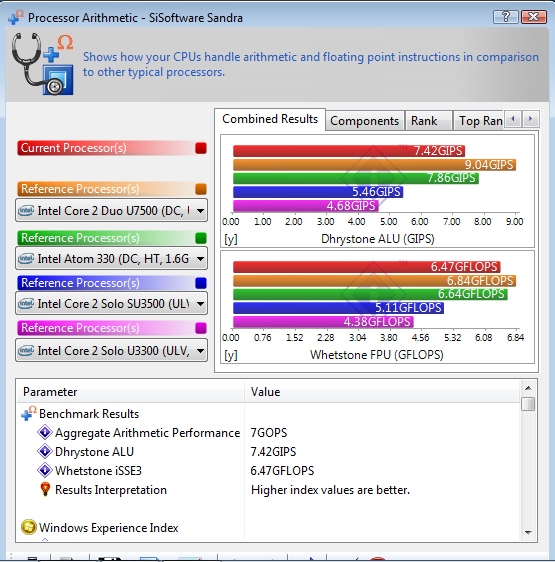
Task: Click the Benchmark Results icon
Action: (x=28, y=413)
